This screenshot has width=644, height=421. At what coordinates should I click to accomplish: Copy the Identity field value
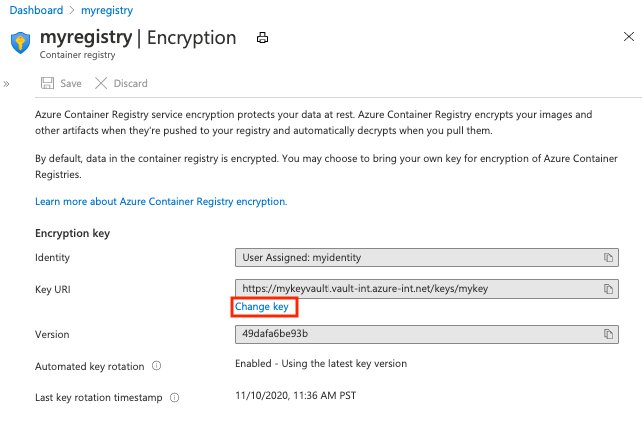pos(607,258)
